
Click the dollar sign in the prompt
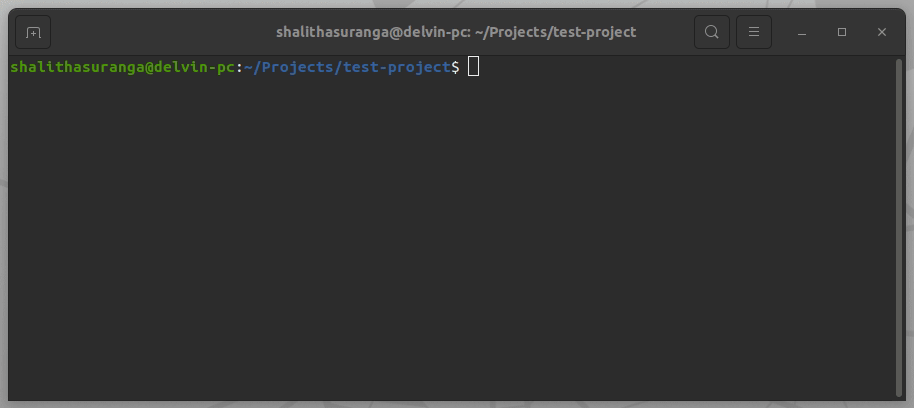(x=456, y=68)
